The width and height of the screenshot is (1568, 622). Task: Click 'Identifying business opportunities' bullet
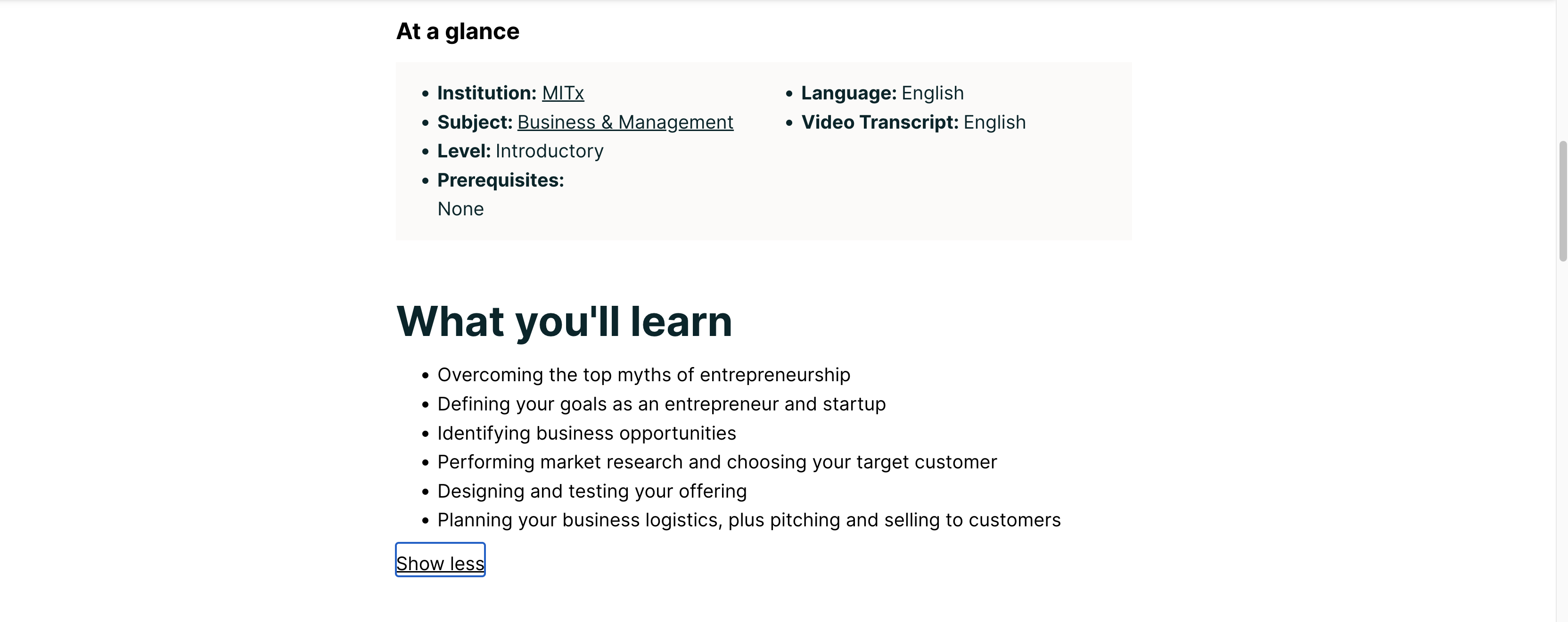[x=586, y=434]
